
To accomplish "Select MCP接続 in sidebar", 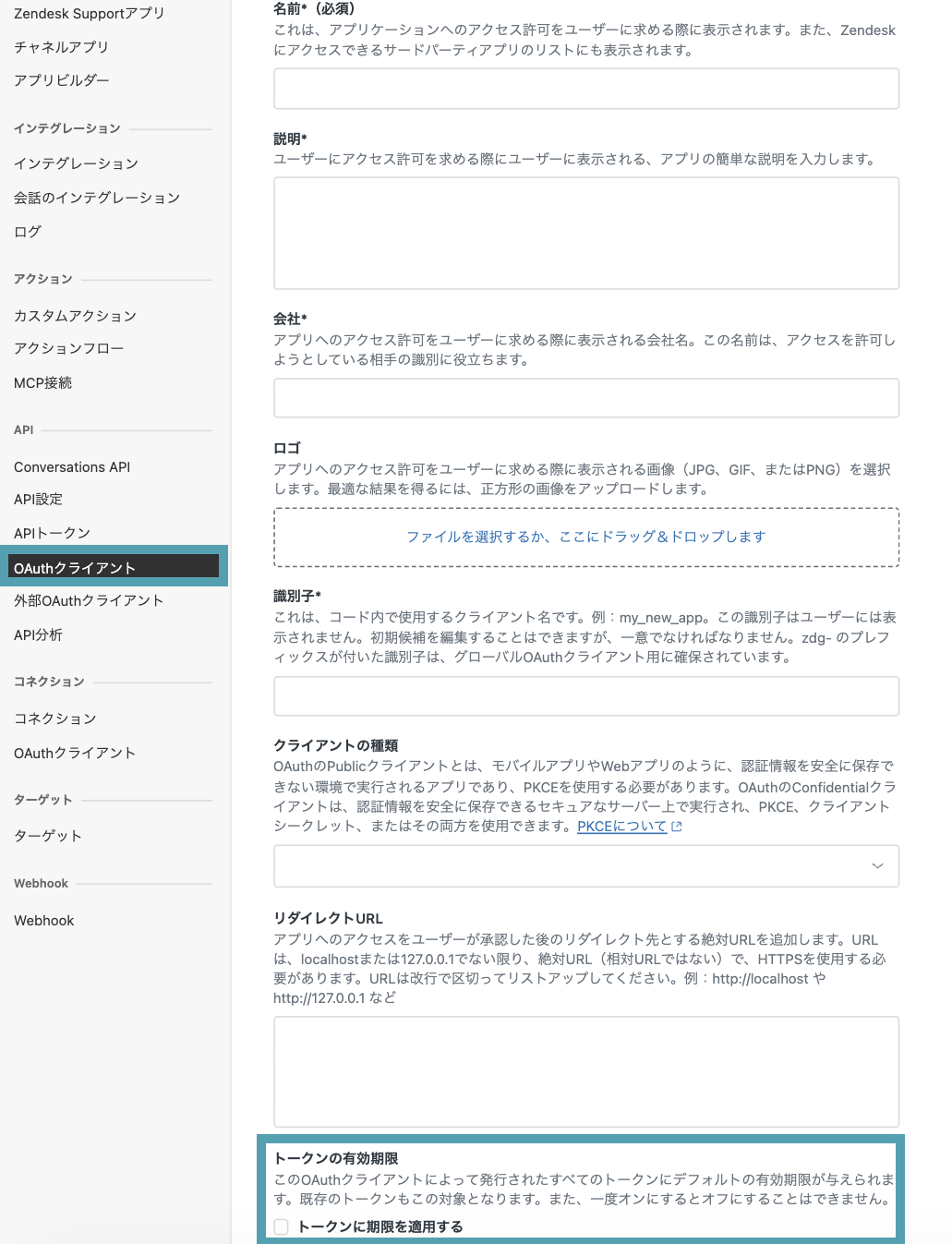I will pyautogui.click(x=42, y=382).
